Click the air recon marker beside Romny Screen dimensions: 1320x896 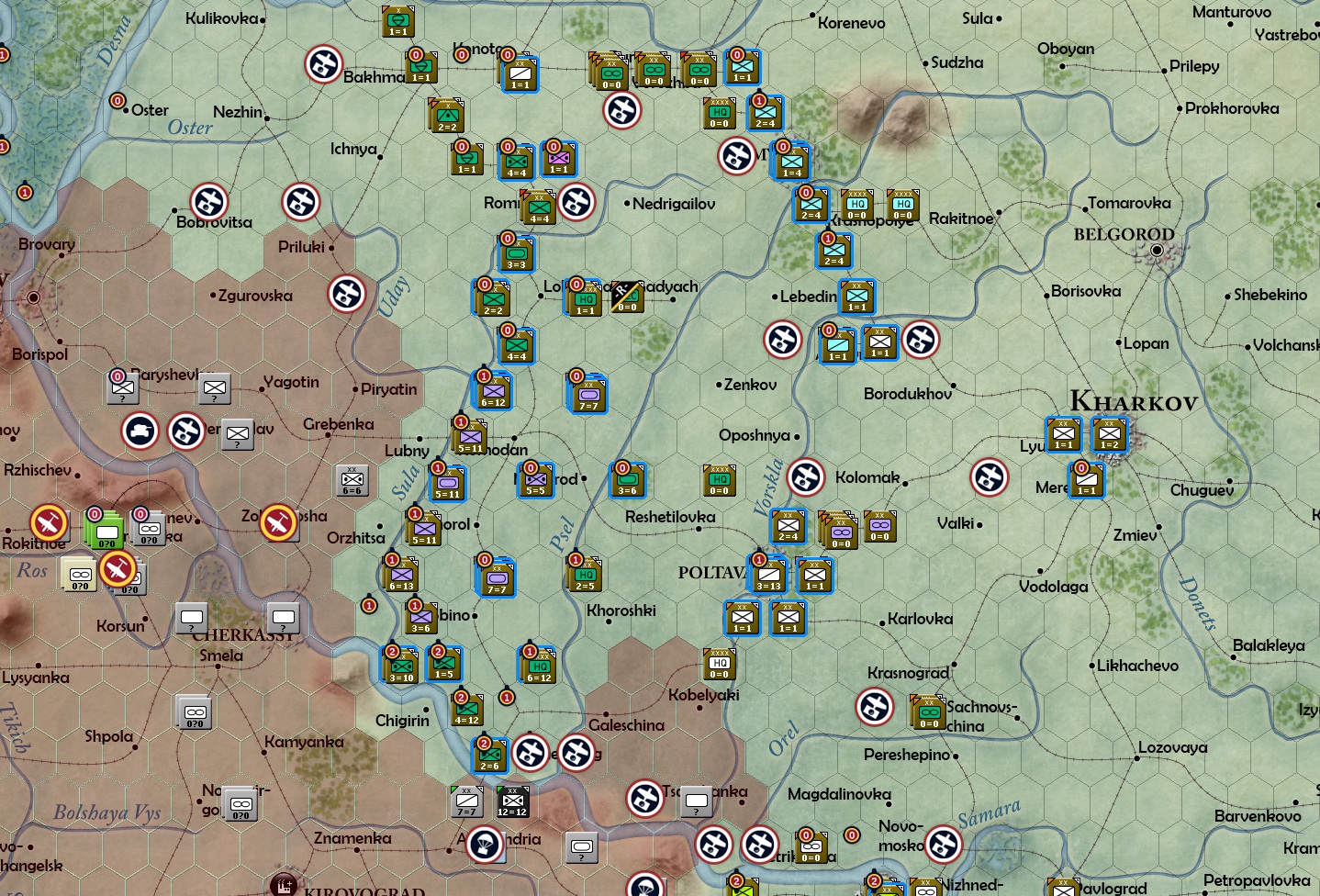[x=576, y=202]
